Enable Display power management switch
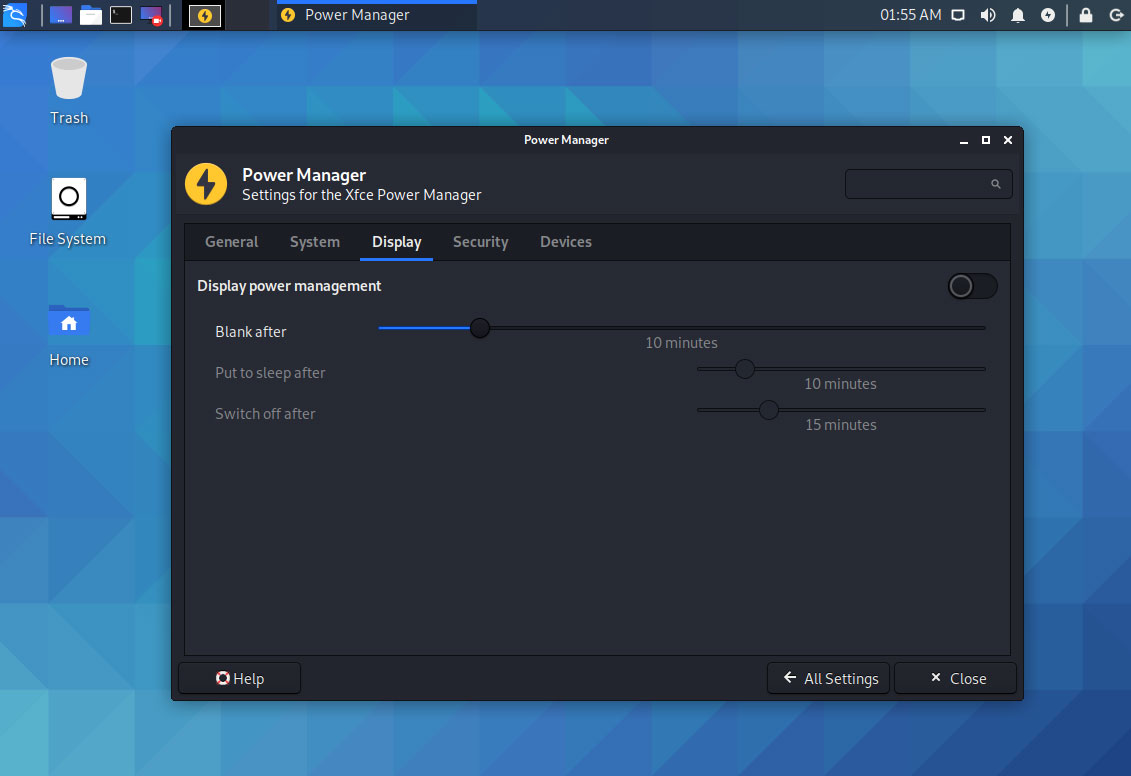The height and width of the screenshot is (776, 1131). click(x=972, y=286)
